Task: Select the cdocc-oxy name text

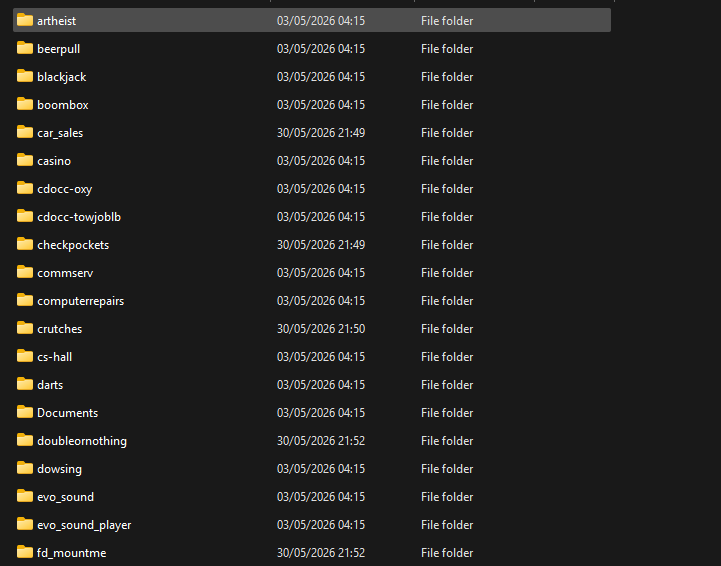Action: click(64, 189)
